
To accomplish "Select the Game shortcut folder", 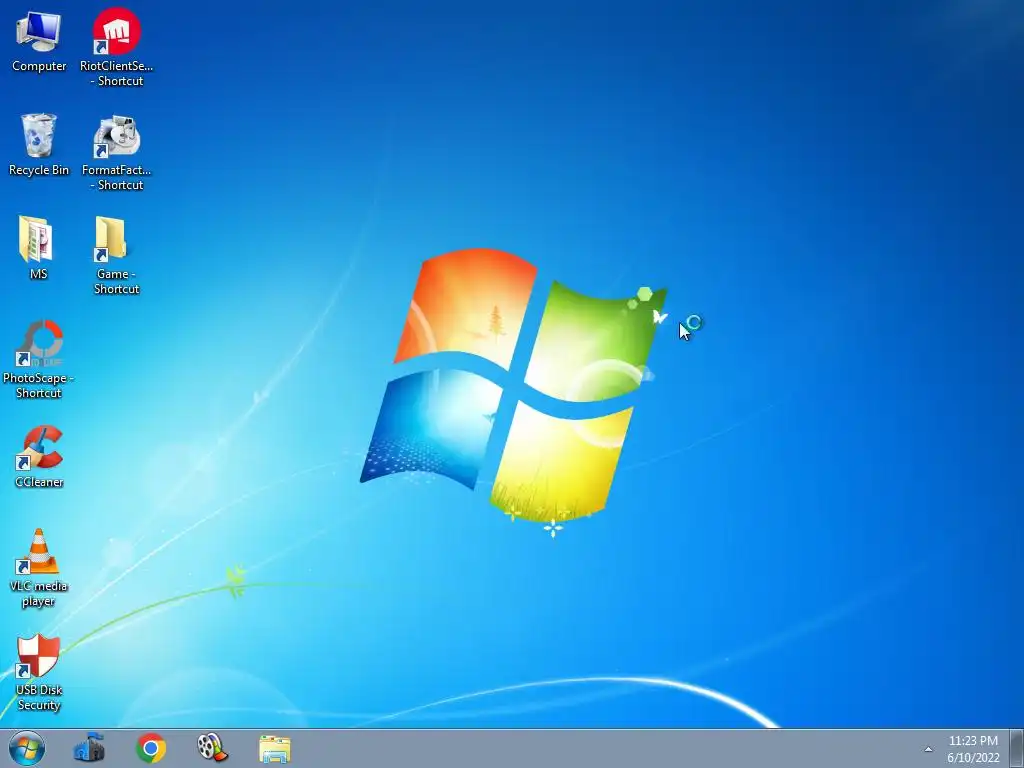I will coord(116,255).
